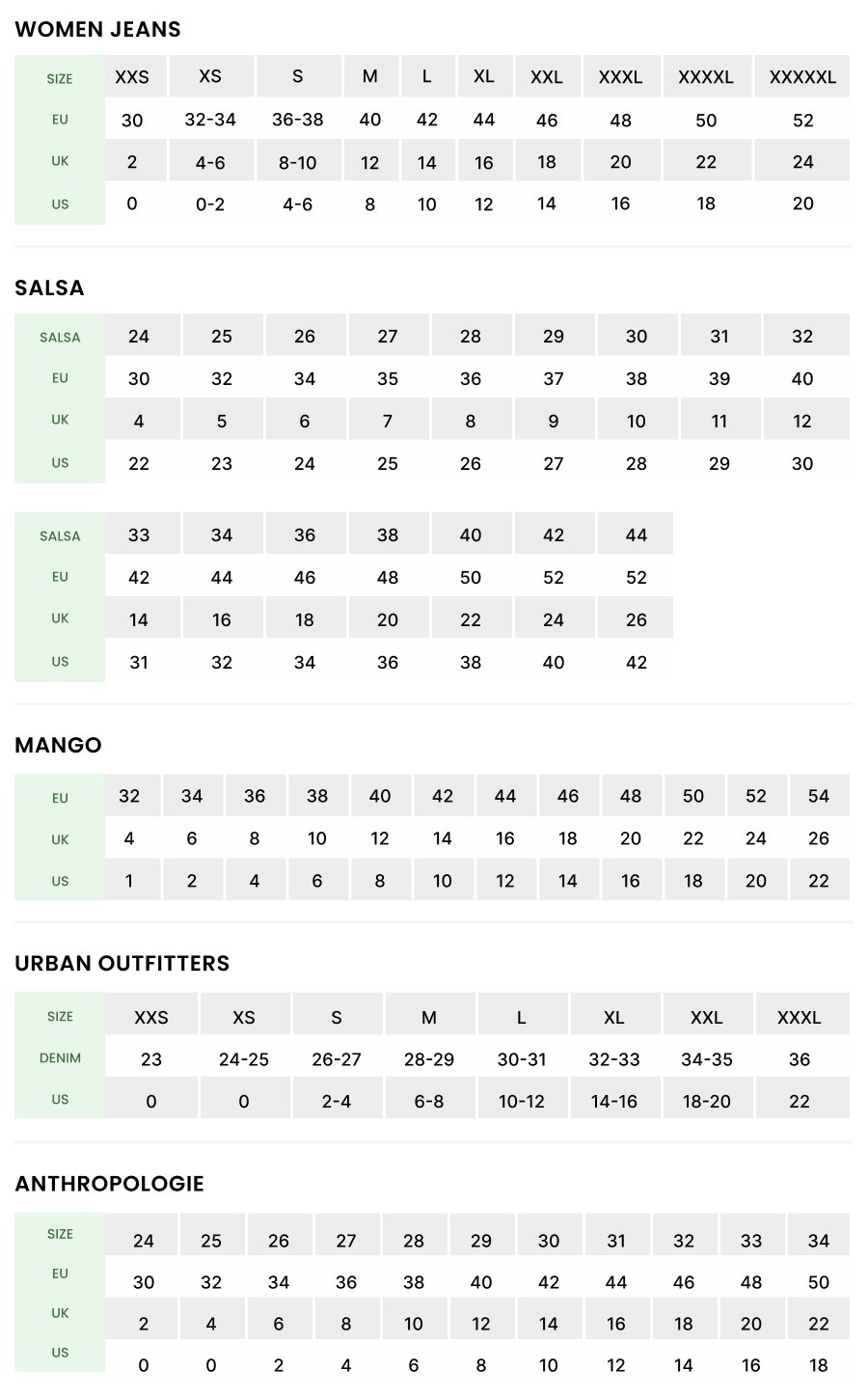This screenshot has height=1398, width=868.
Task: Select the XXXL header in Urban Outfitters
Action: 800,1017
